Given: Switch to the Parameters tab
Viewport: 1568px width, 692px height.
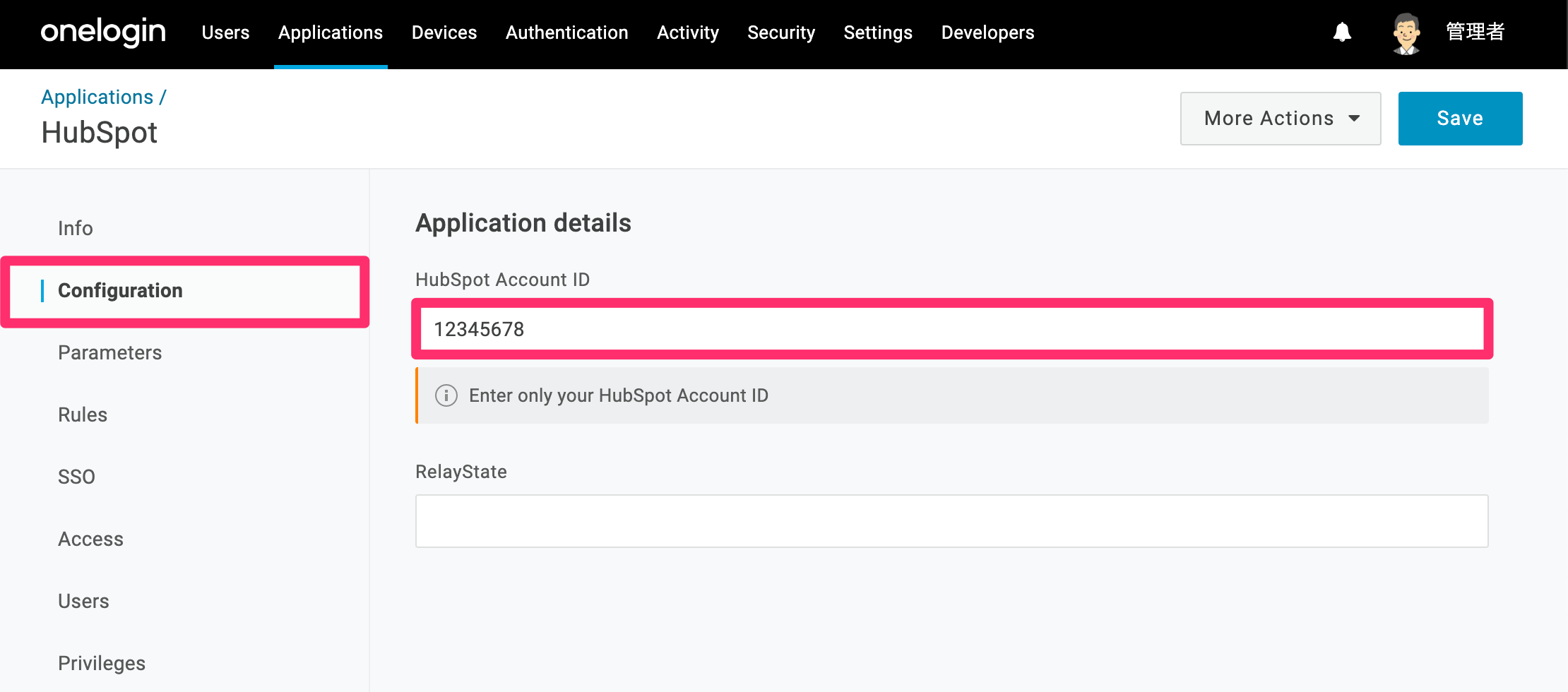Looking at the screenshot, I should (110, 352).
